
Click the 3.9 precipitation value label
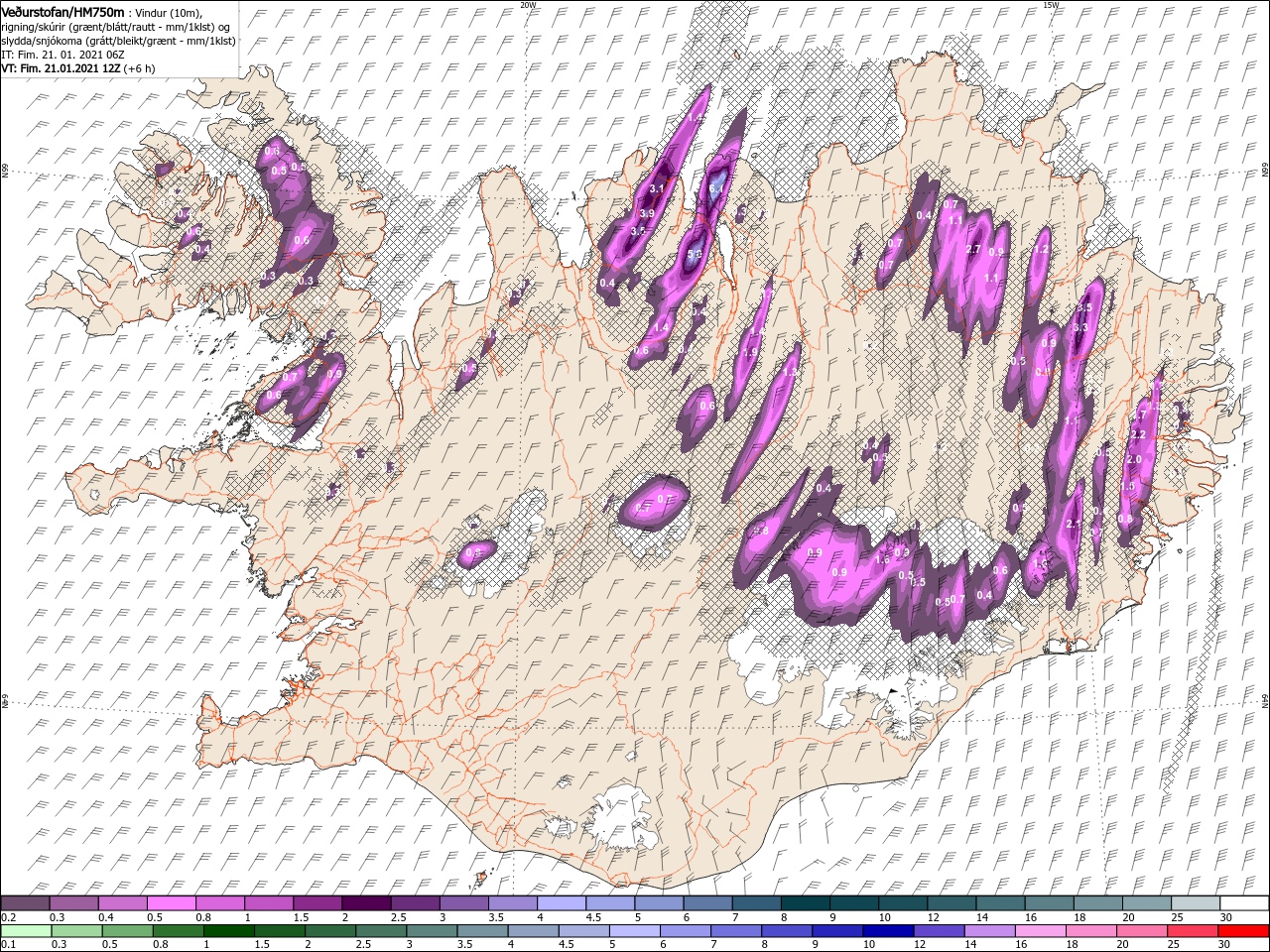pos(647,213)
